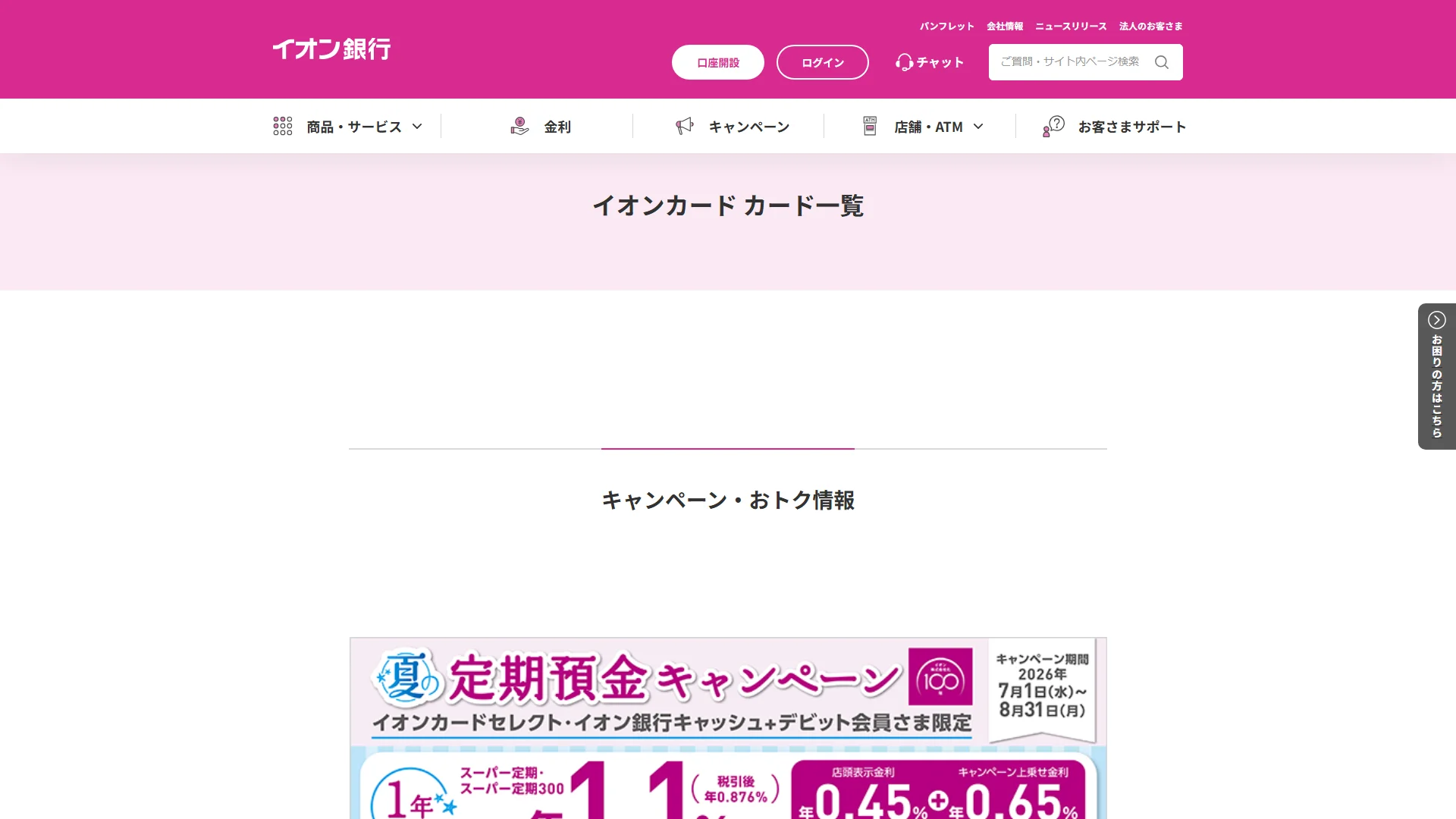Expand the 店舗・ATM dropdown chevron
This screenshot has height=819, width=1456.
point(978,127)
